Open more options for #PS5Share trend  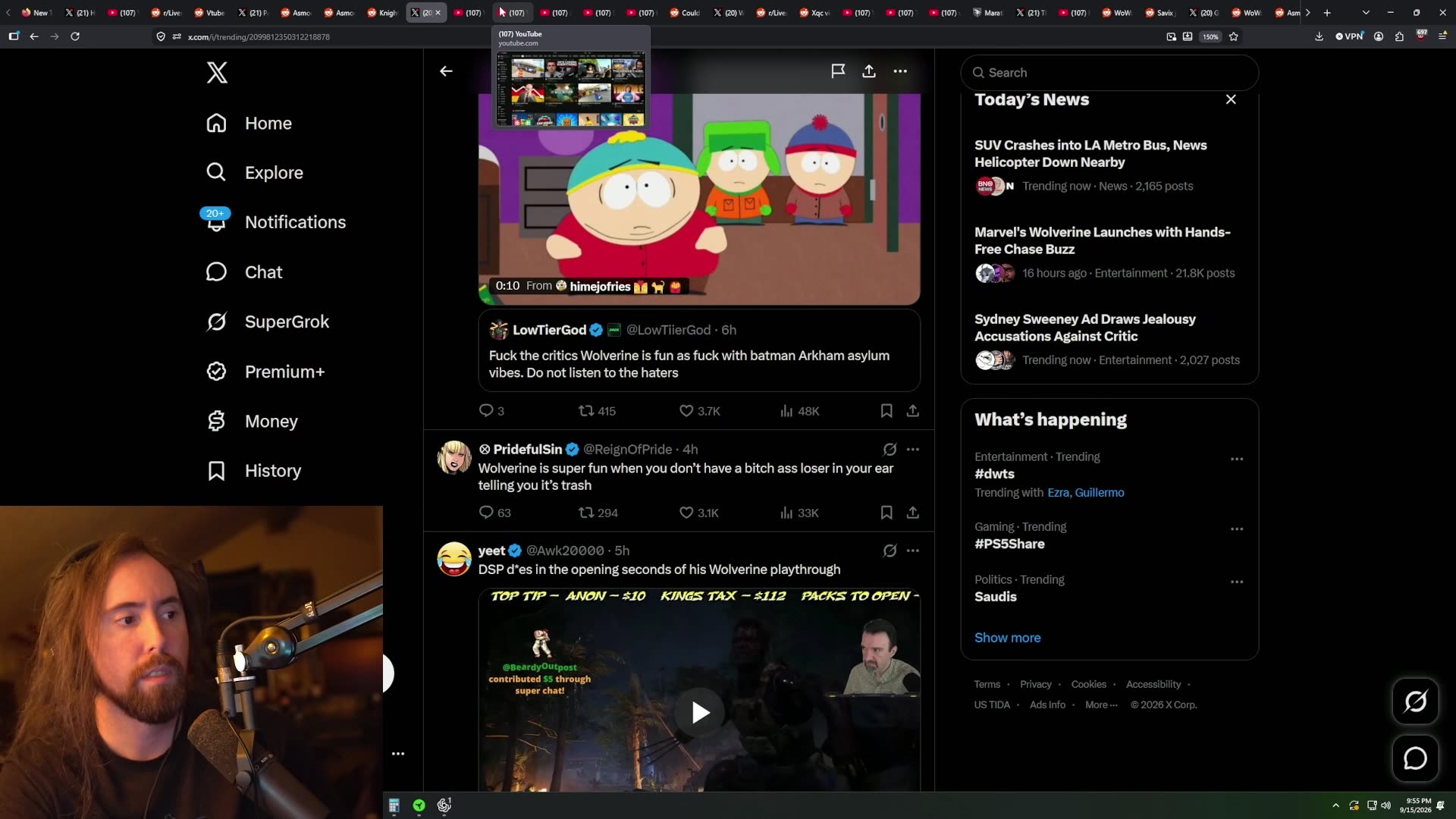1237,529
